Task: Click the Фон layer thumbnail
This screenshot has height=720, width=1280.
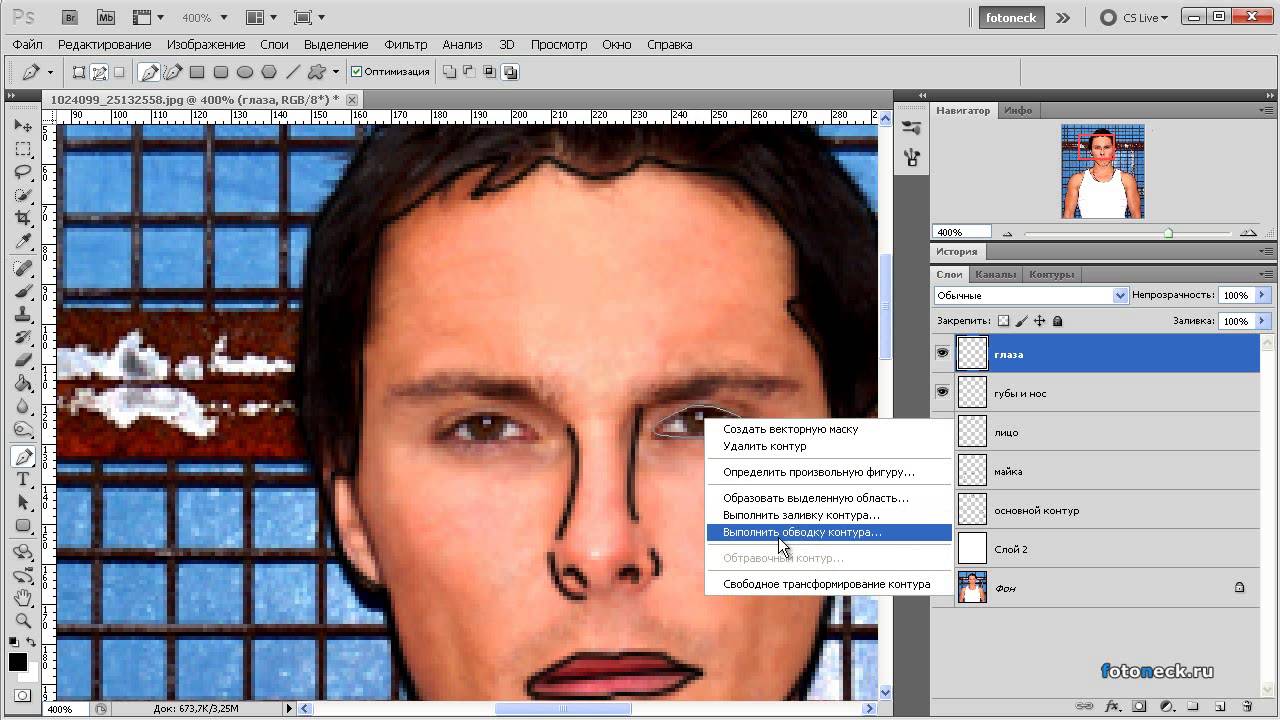Action: 972,588
